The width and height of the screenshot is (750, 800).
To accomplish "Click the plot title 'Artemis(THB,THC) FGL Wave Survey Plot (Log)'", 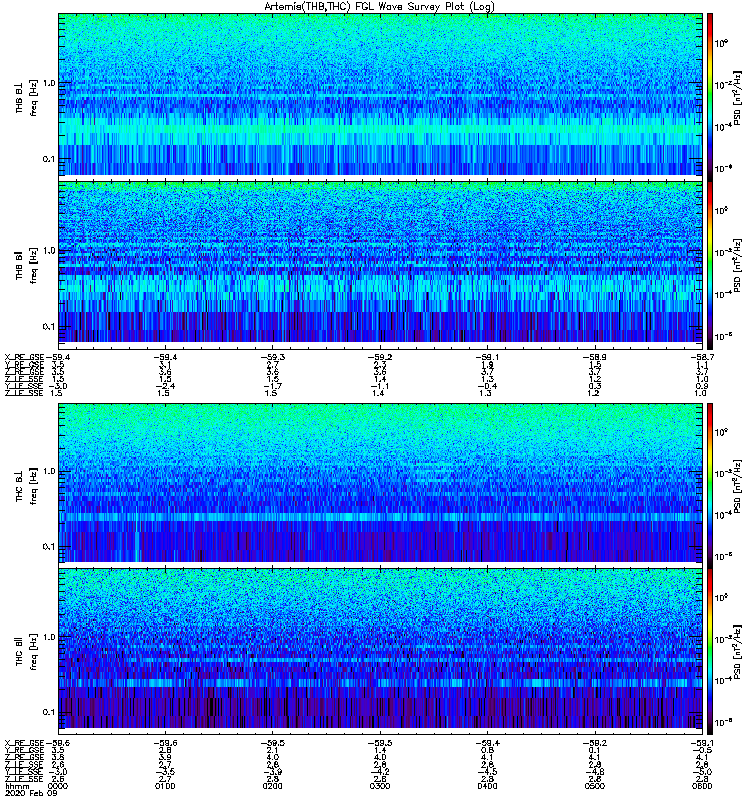I will (x=379, y=7).
